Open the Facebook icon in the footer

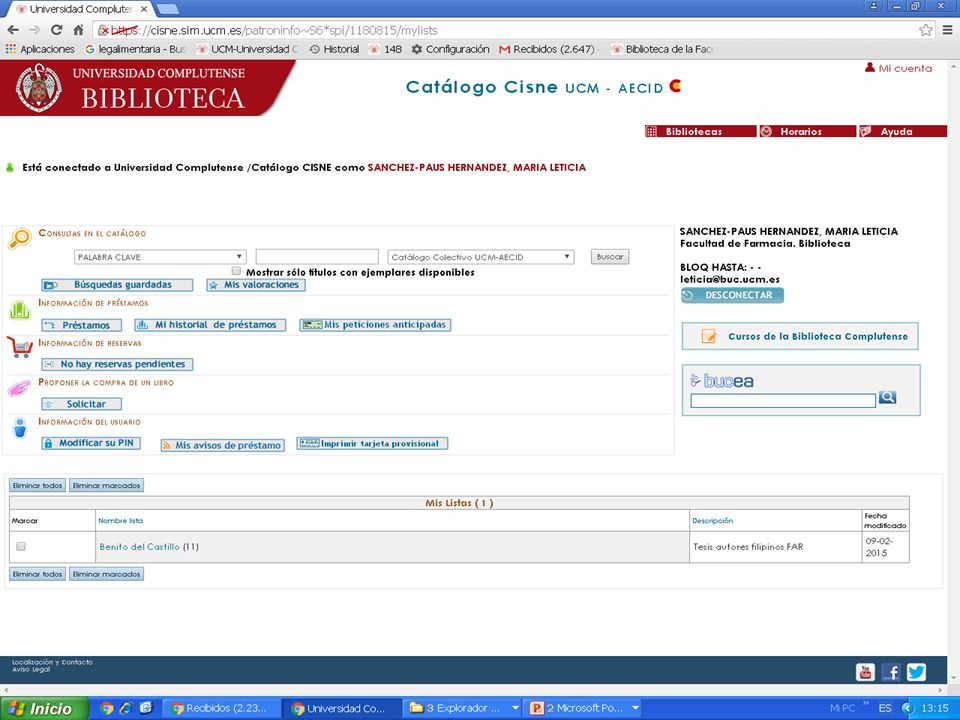tap(891, 672)
